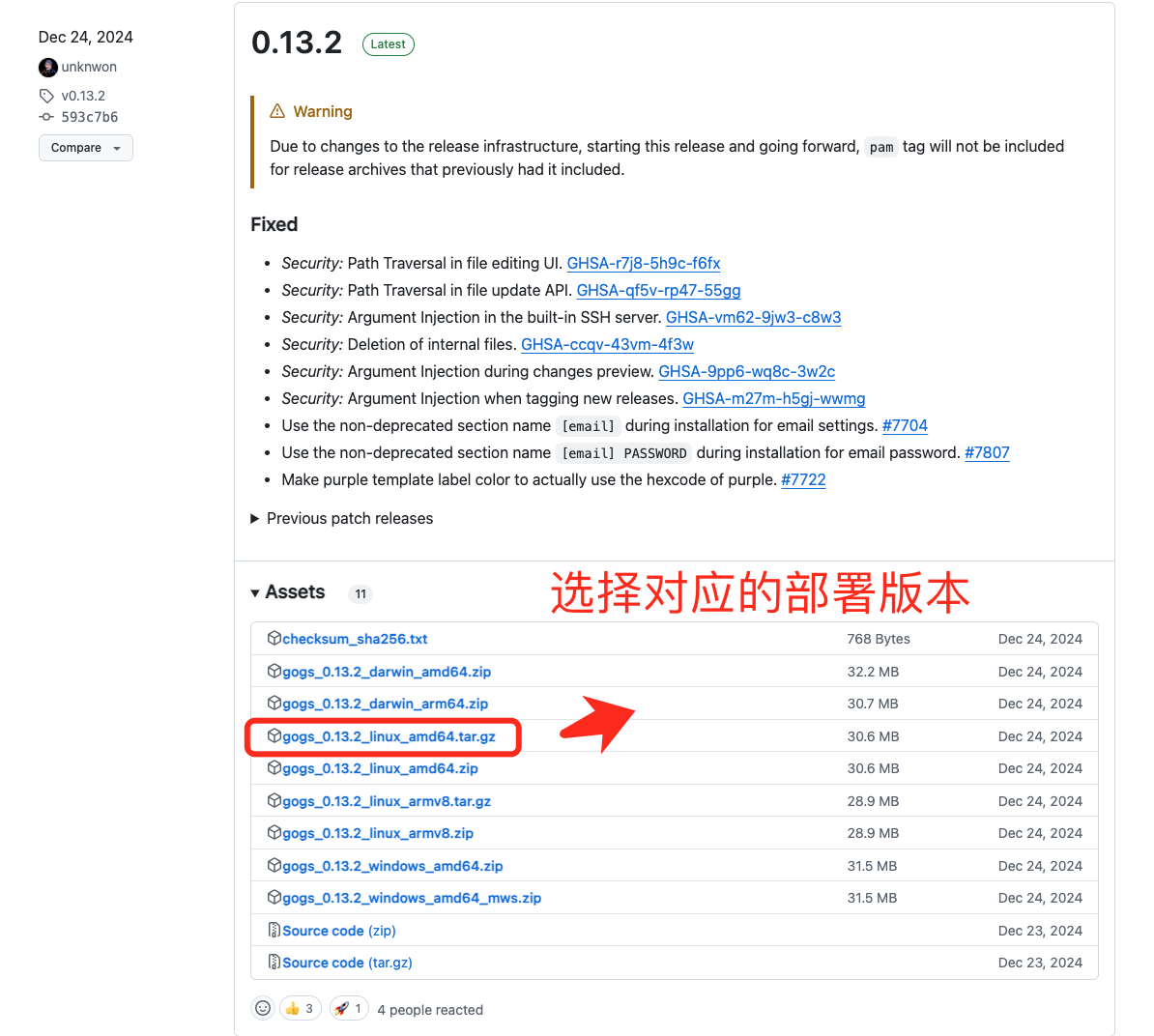Click package icon next to checksum_sha256.txt
The height and width of the screenshot is (1036, 1154).
coord(274,638)
